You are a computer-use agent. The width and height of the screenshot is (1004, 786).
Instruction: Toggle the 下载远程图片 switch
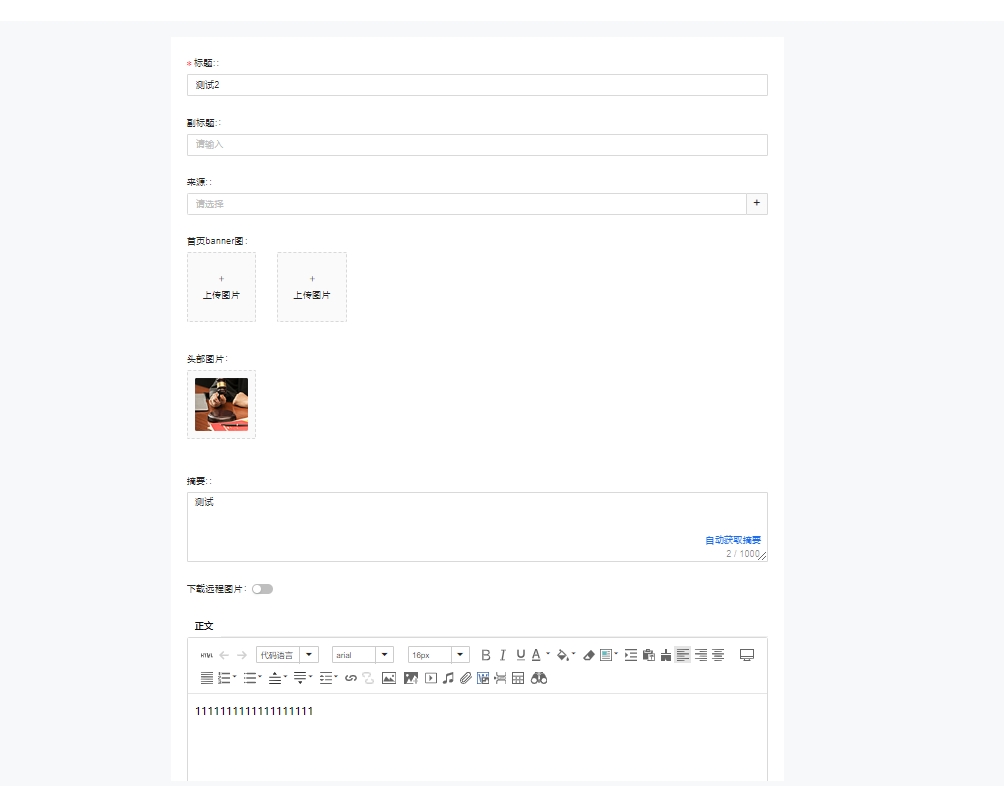[x=263, y=589]
